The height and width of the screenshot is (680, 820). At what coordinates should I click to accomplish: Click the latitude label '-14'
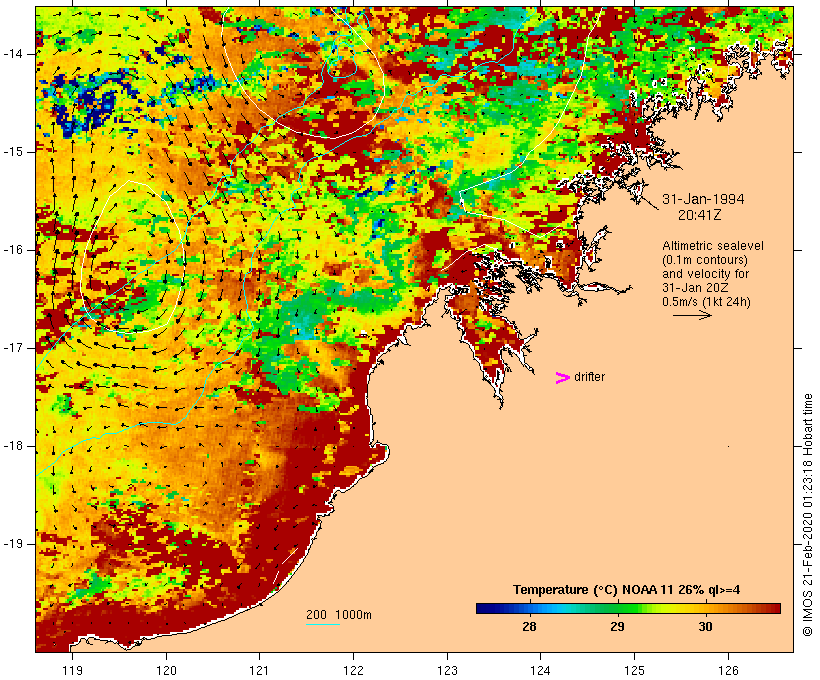(x=13, y=54)
